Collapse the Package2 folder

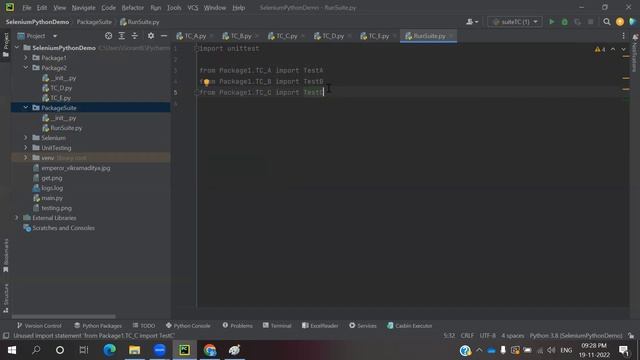pyautogui.click(x=26, y=68)
